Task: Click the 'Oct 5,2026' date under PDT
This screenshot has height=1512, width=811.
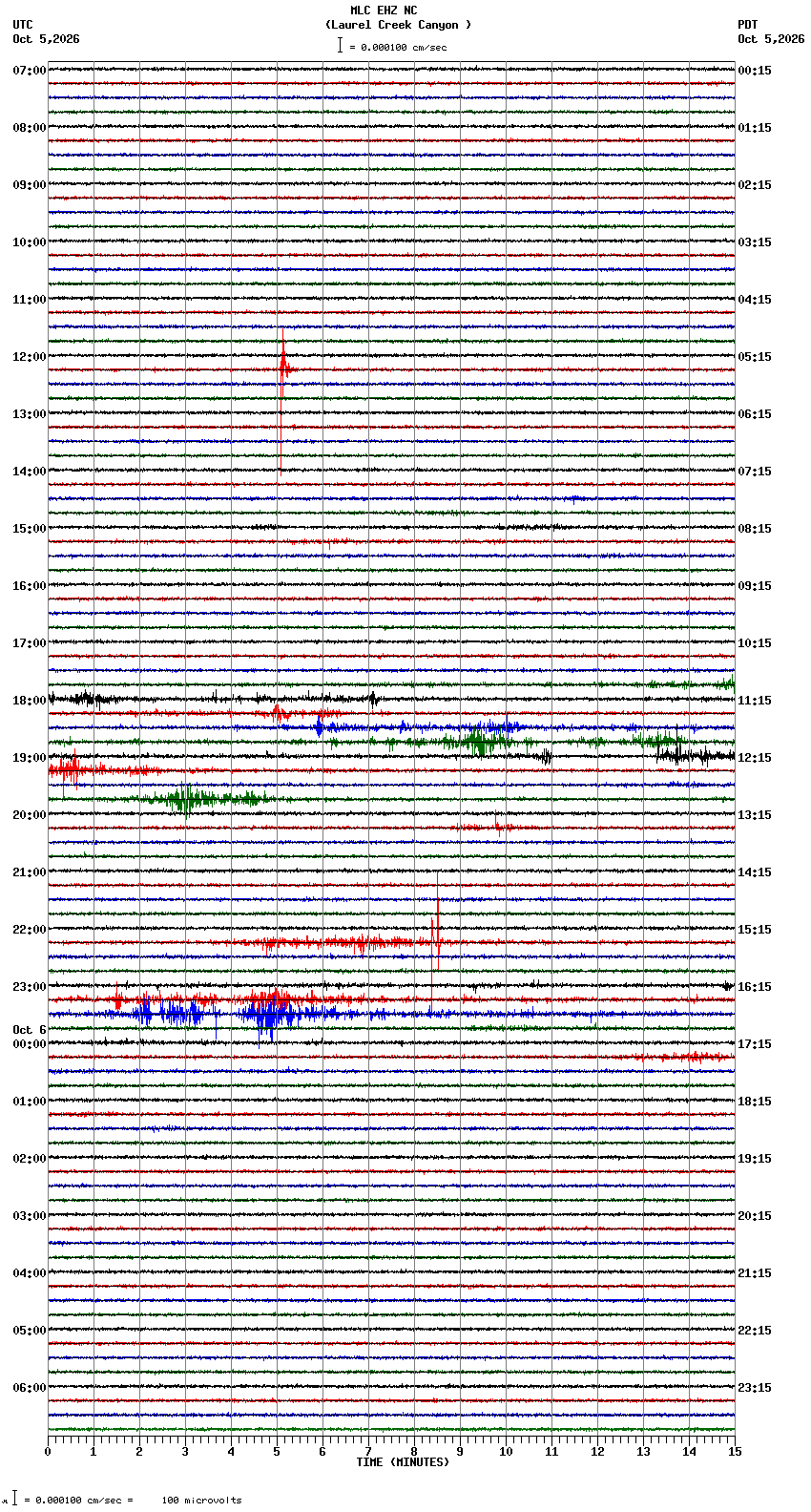Action: point(771,39)
